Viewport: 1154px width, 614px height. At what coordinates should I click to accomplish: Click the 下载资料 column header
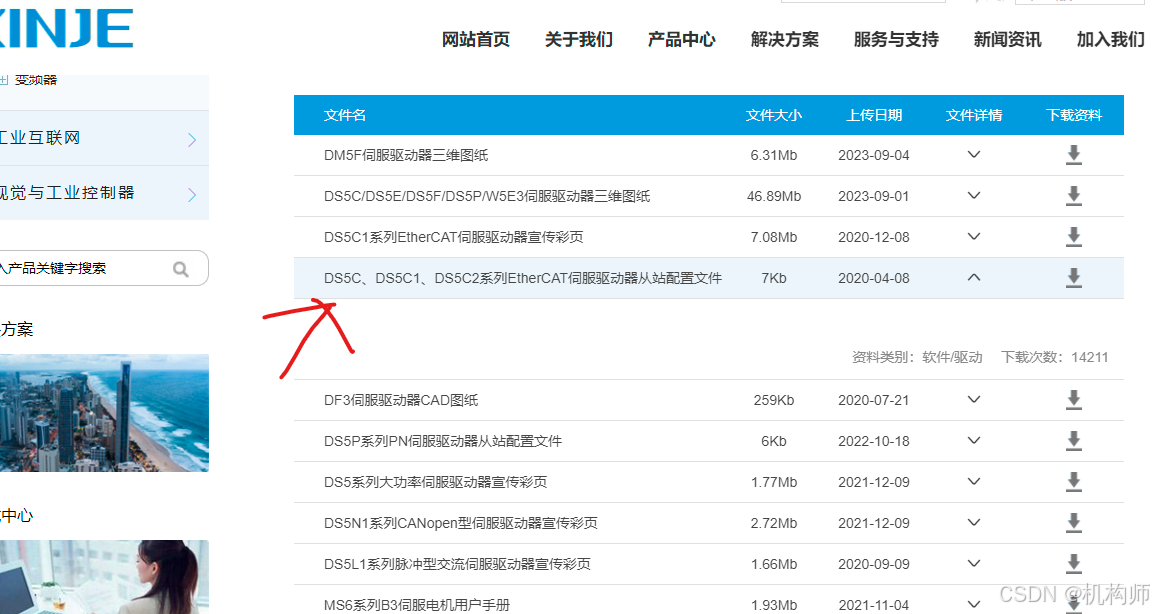[1074, 115]
